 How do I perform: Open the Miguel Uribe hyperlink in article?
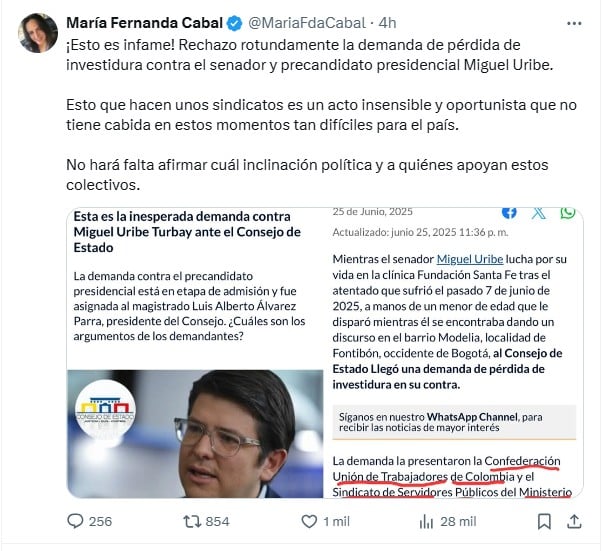pos(470,259)
